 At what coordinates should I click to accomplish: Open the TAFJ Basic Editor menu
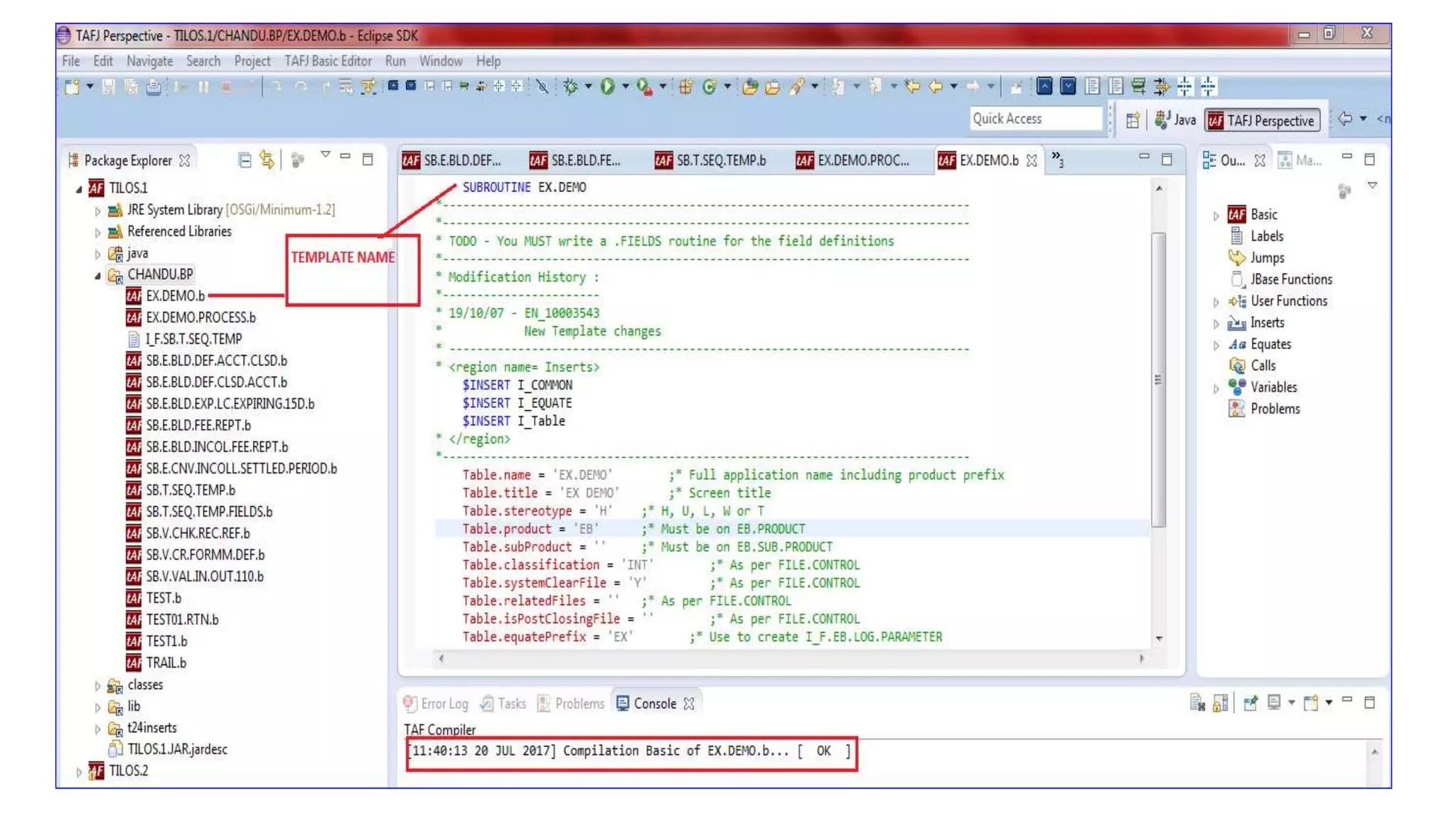click(x=327, y=61)
